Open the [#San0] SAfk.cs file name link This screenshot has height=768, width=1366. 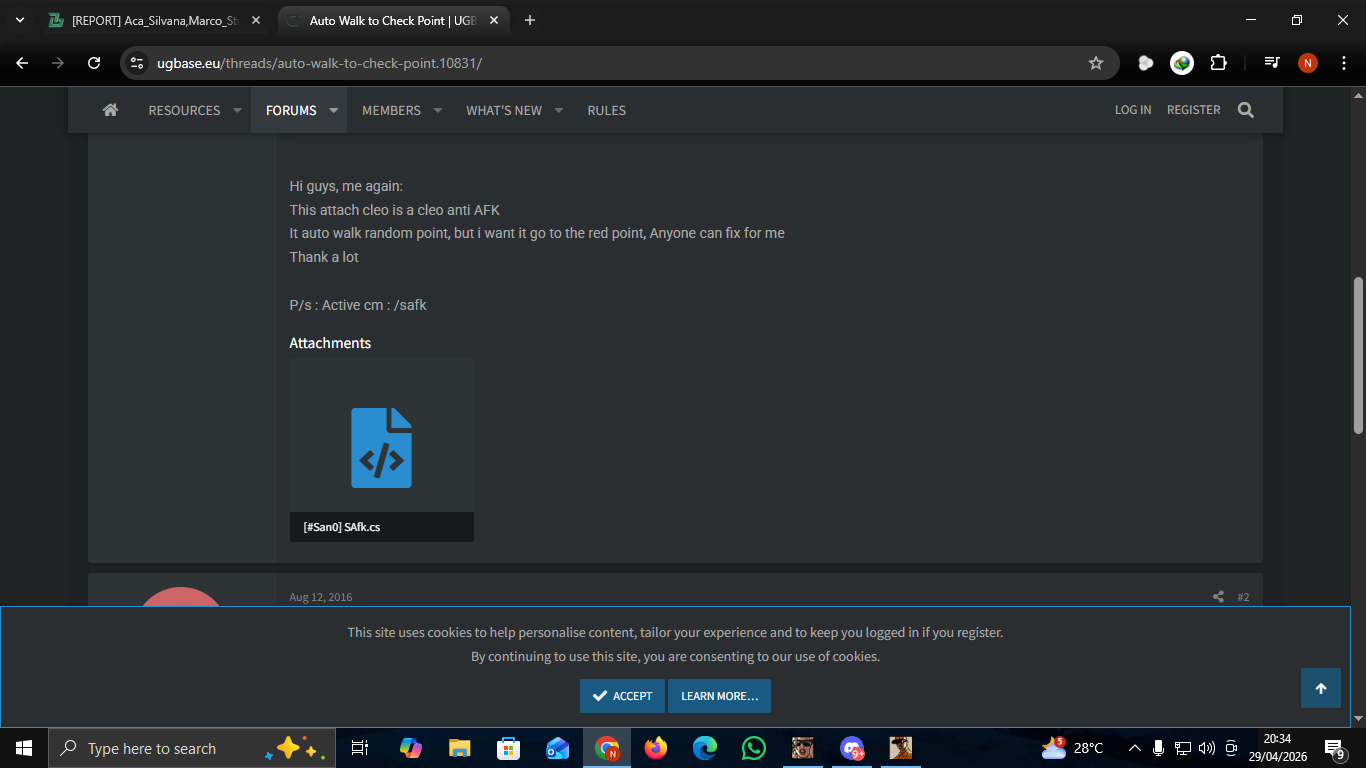tap(342, 527)
